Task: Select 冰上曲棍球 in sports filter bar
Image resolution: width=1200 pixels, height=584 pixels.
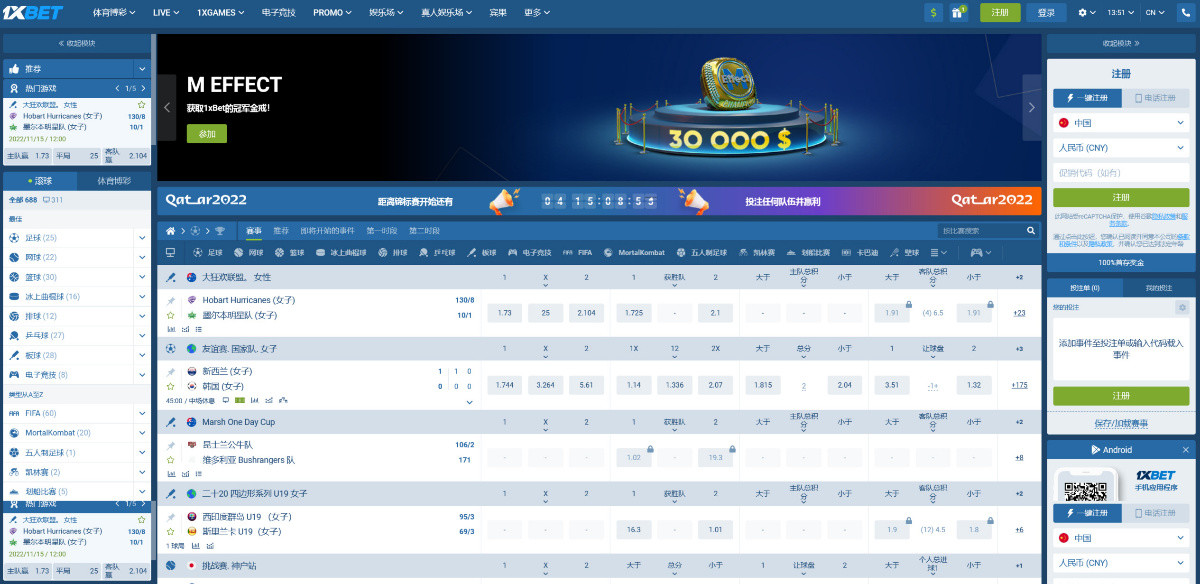Action: pos(342,253)
